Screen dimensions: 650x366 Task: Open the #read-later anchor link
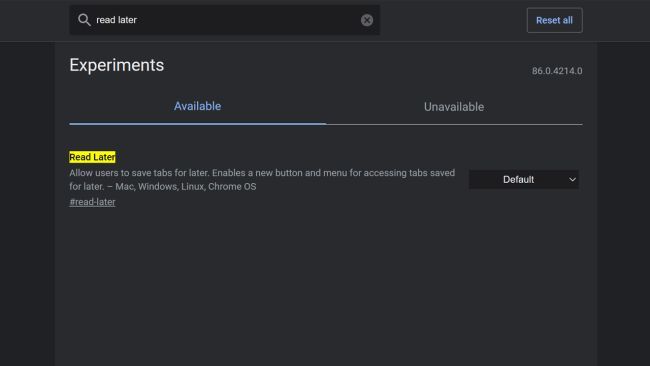pos(92,202)
